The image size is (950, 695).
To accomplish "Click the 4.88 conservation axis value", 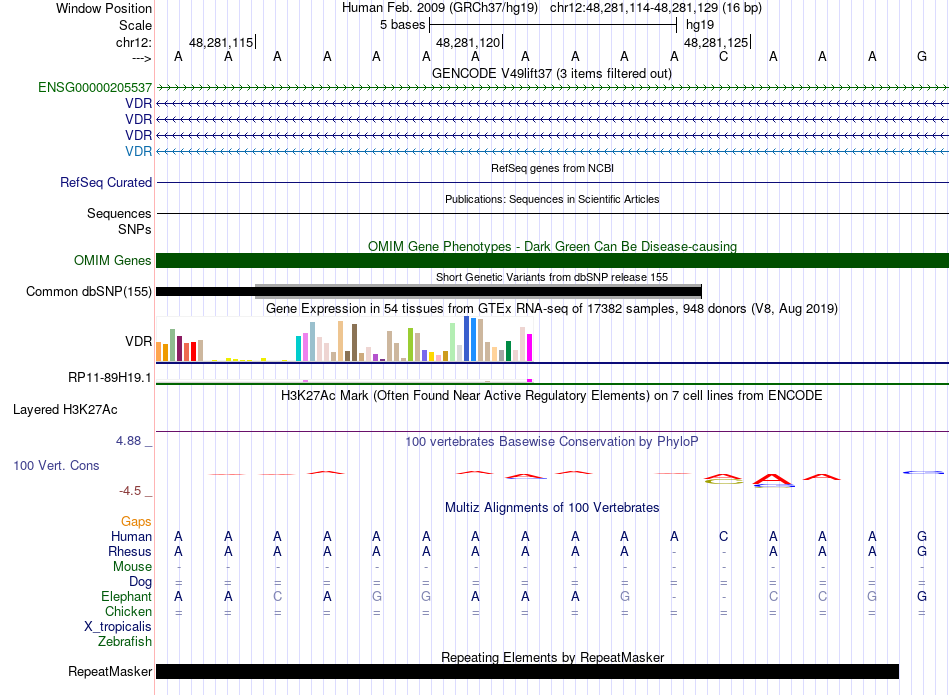I will point(128,441).
